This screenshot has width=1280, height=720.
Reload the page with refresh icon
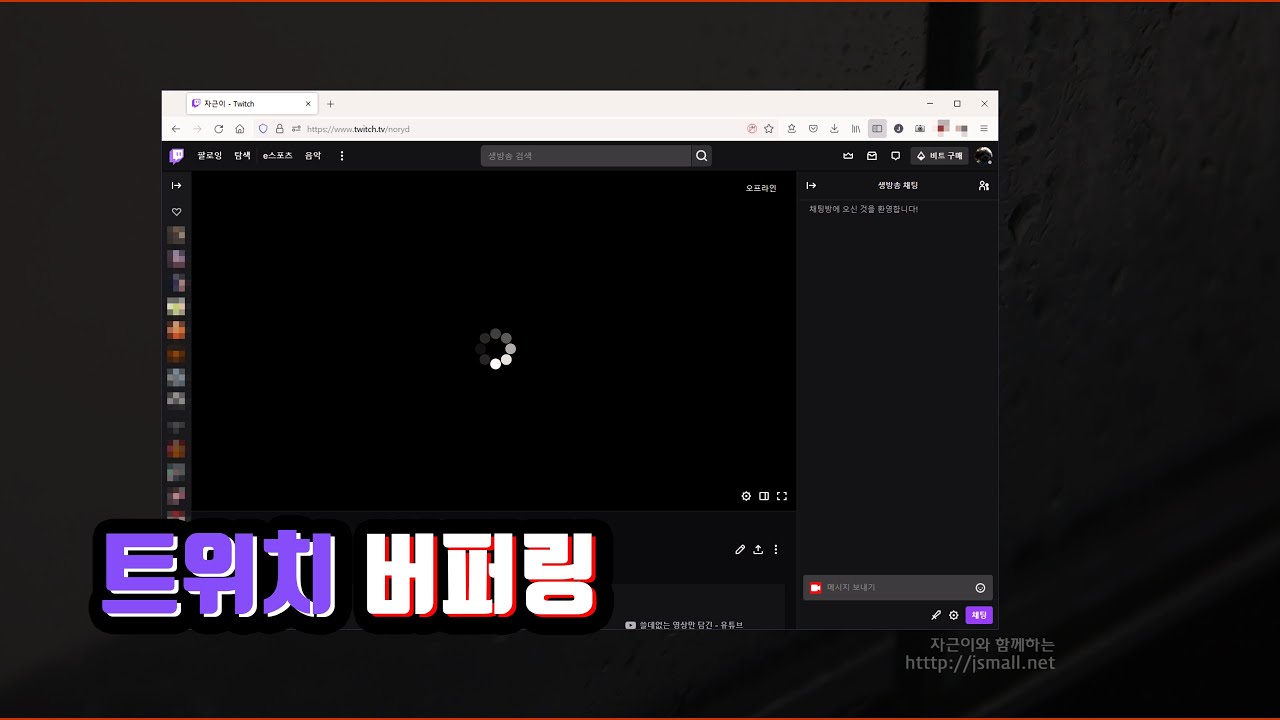(x=219, y=129)
